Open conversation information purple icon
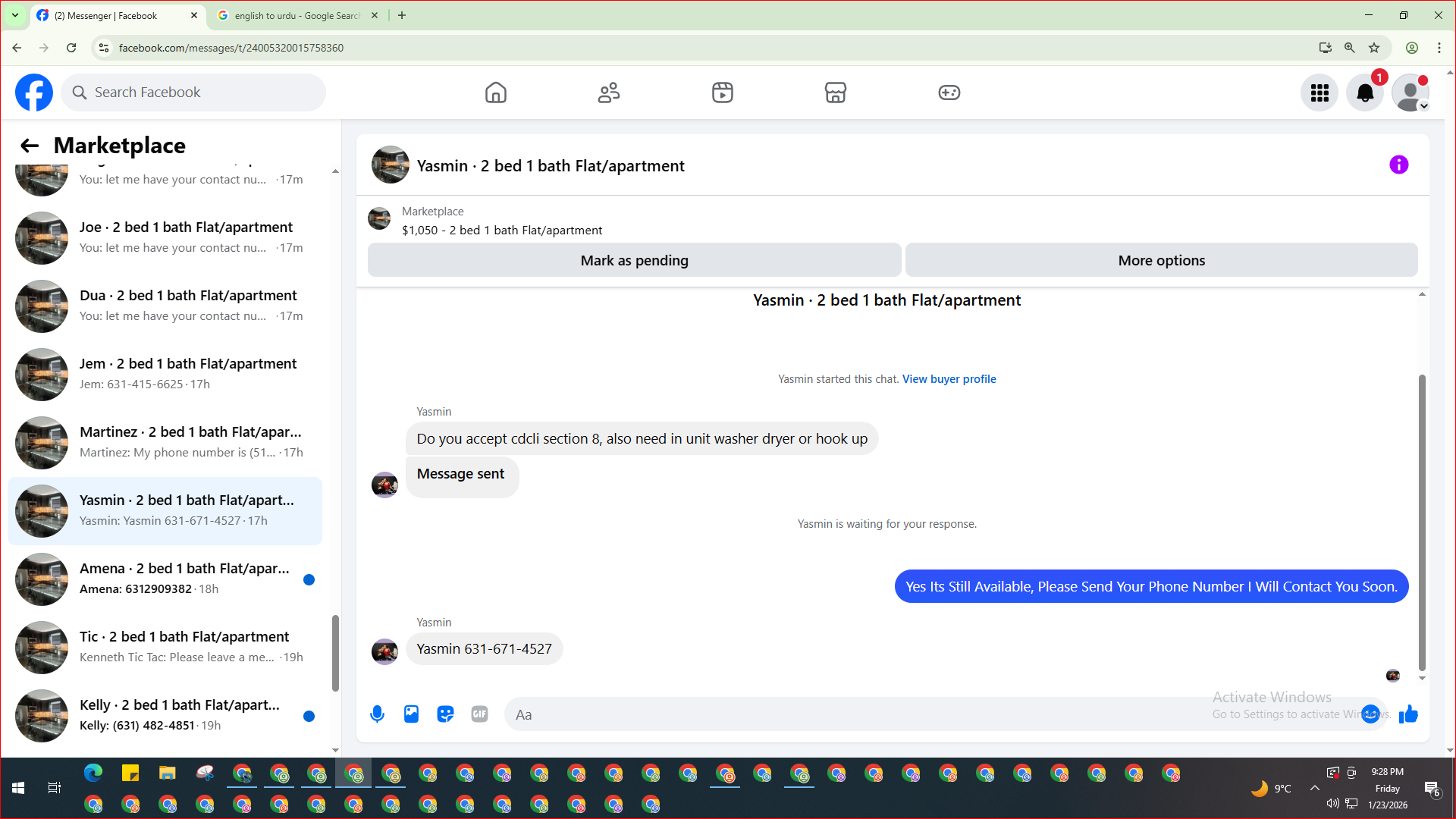The width and height of the screenshot is (1456, 819). pyautogui.click(x=1398, y=165)
